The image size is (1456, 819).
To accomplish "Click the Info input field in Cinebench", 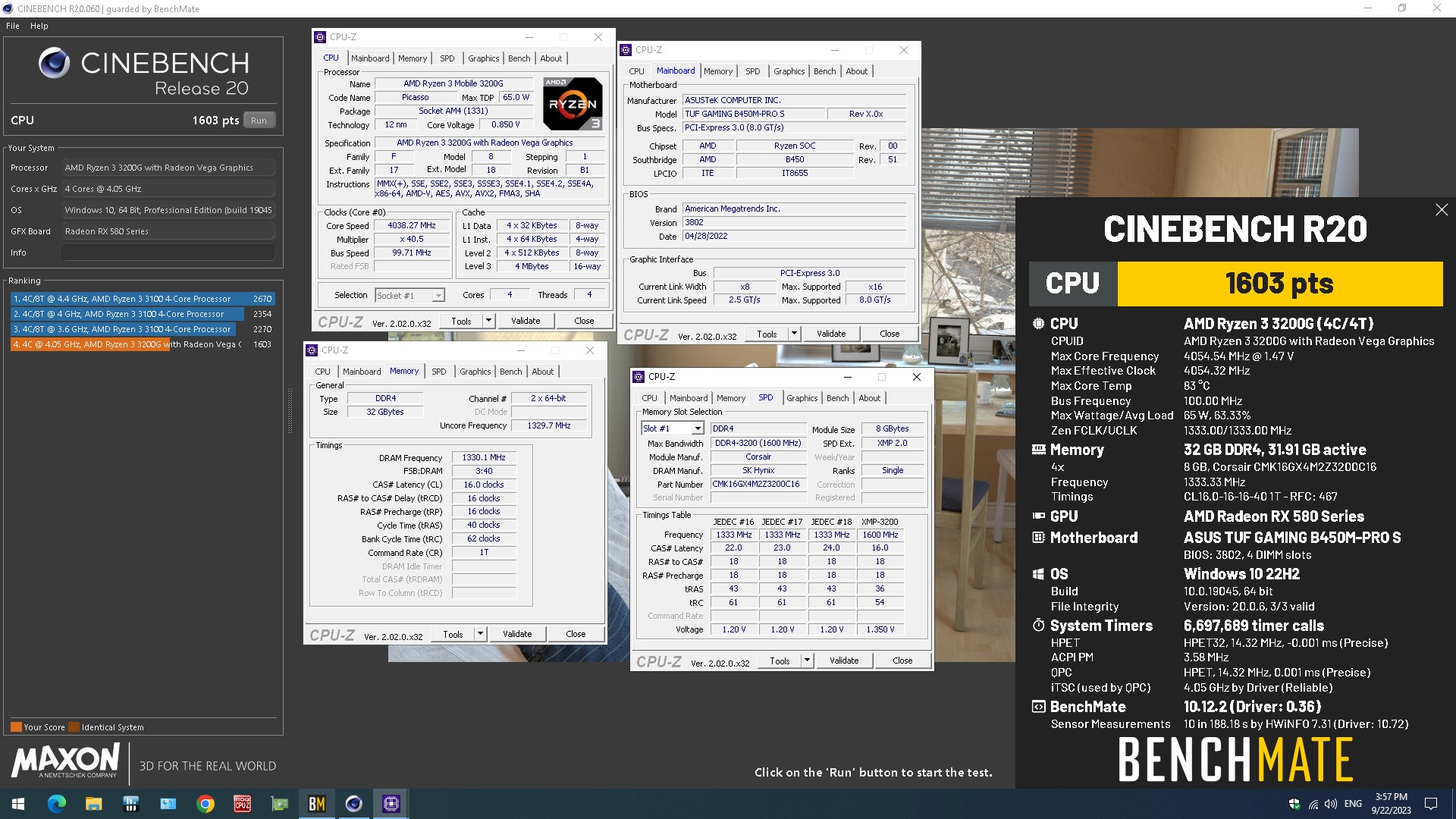I will click(168, 253).
